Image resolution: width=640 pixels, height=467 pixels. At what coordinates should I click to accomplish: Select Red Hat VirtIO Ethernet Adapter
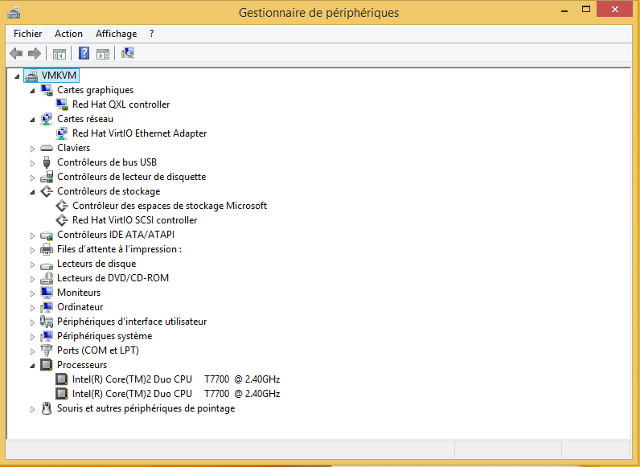[x=139, y=133]
